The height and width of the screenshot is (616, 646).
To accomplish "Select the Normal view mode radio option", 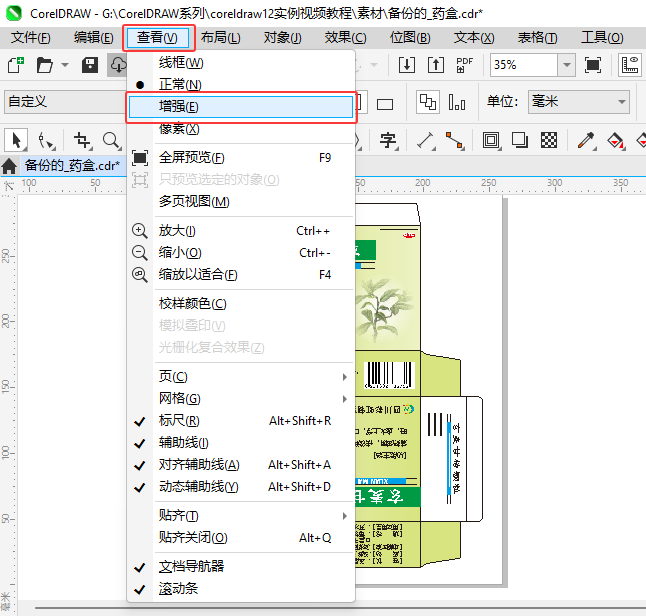I will click(241, 84).
